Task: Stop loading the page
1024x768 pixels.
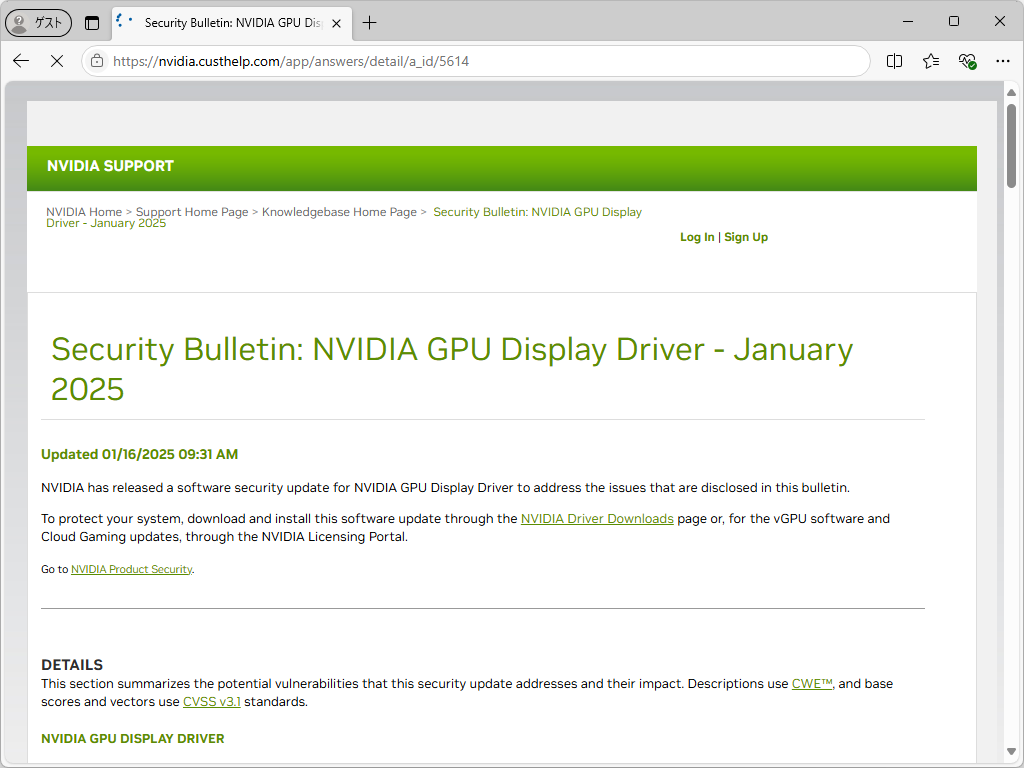Action: [x=57, y=61]
